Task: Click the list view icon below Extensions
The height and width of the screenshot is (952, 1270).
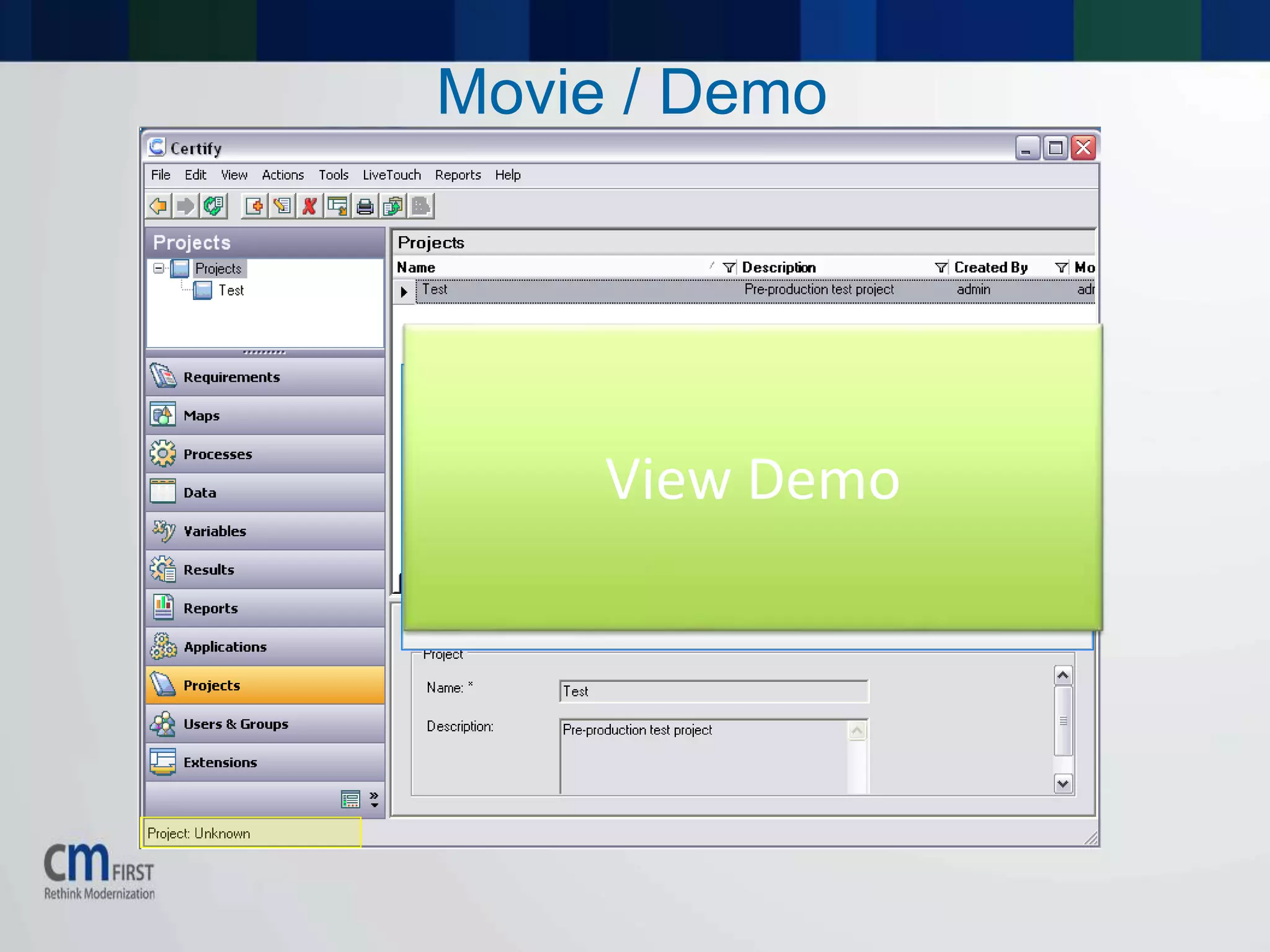Action: 350,800
